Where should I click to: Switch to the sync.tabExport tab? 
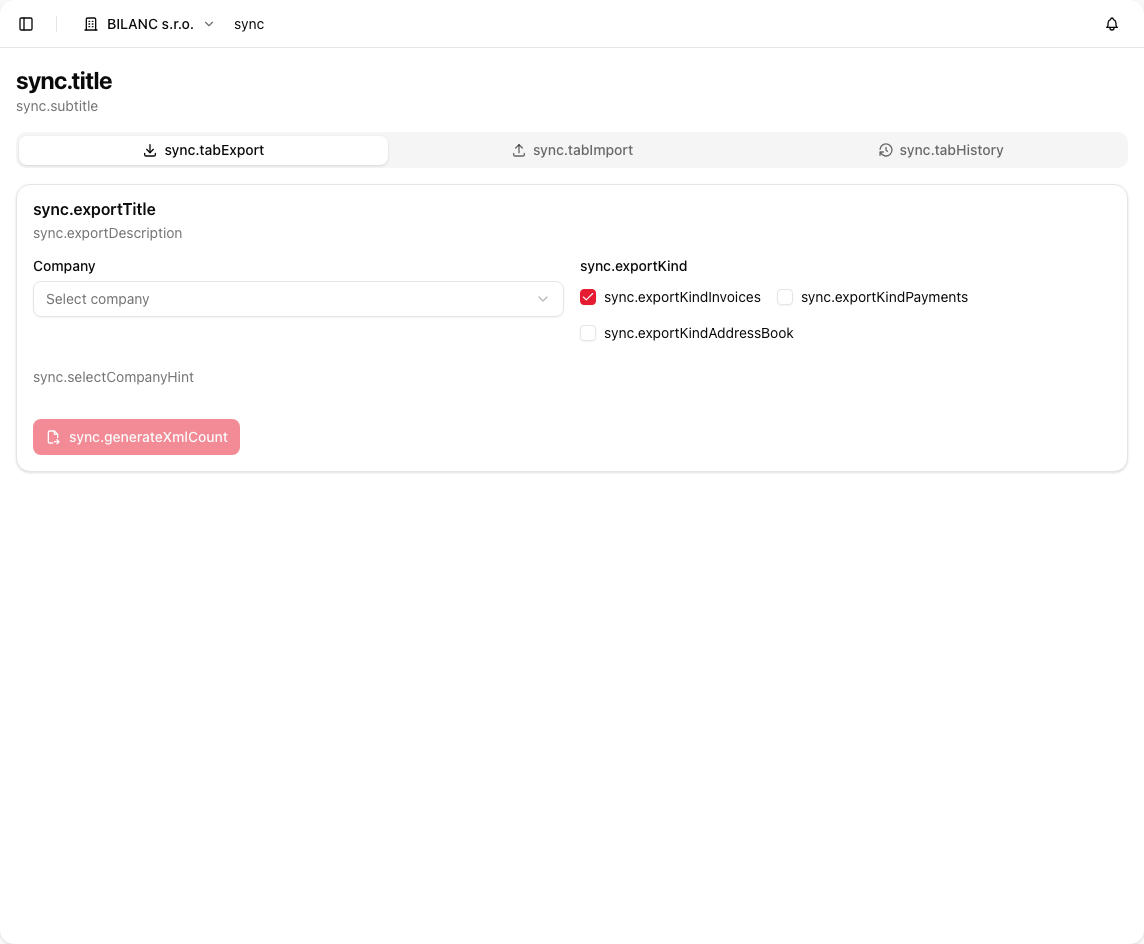pyautogui.click(x=204, y=150)
